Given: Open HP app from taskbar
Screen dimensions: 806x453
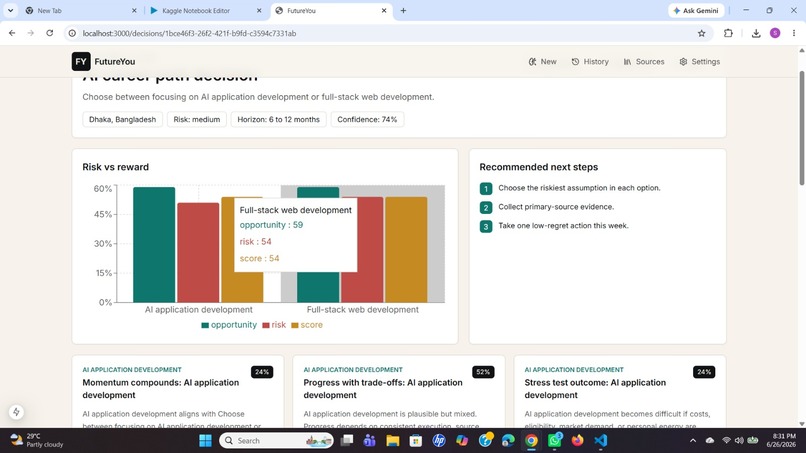Looking at the screenshot, I should tap(438, 441).
